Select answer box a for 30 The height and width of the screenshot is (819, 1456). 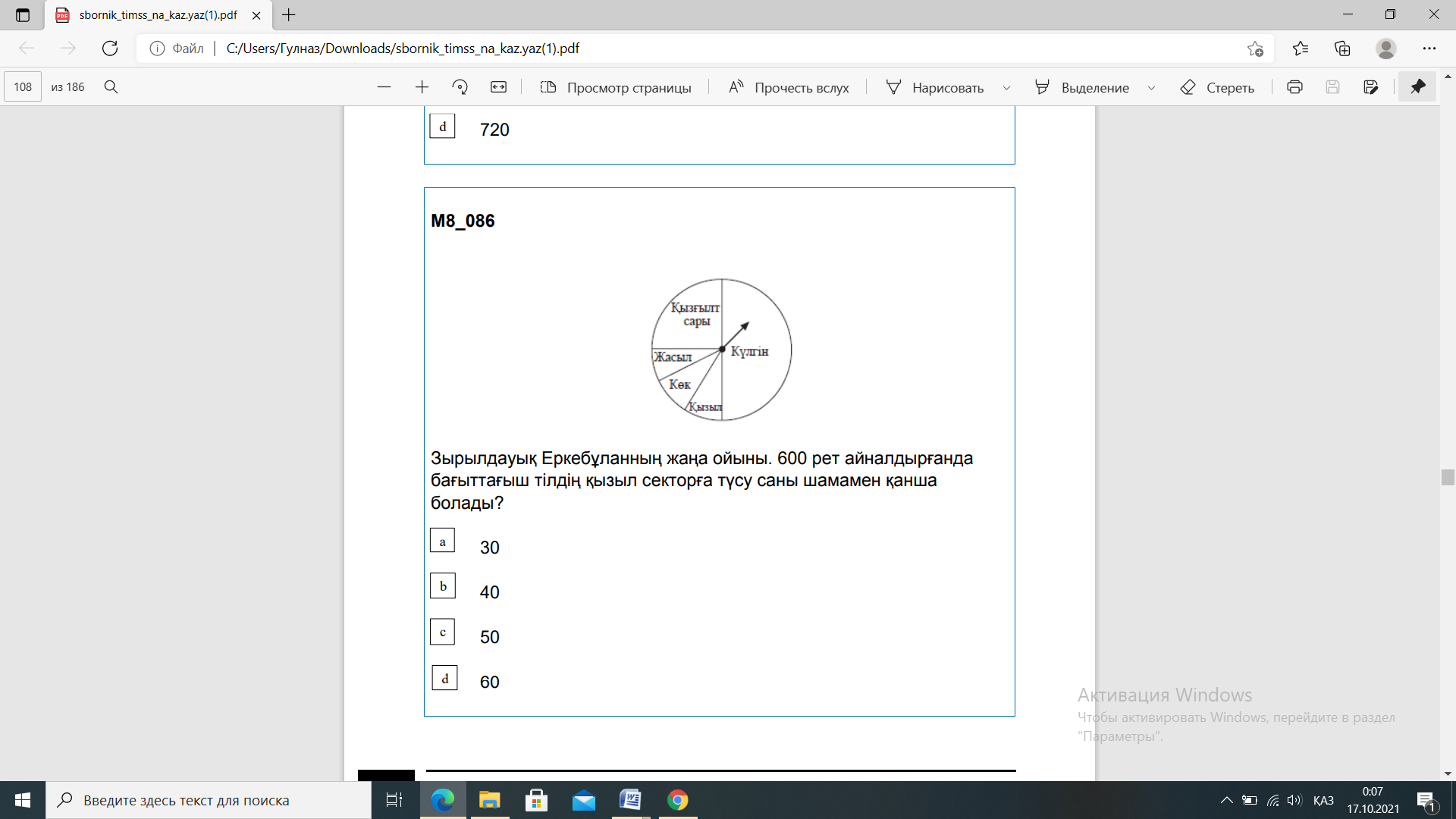point(442,541)
